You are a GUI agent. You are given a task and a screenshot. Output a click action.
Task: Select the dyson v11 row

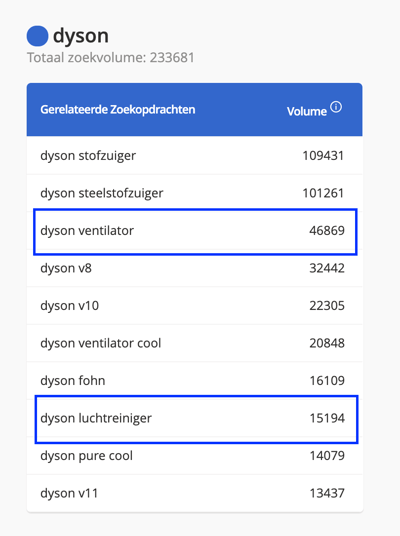195,493
